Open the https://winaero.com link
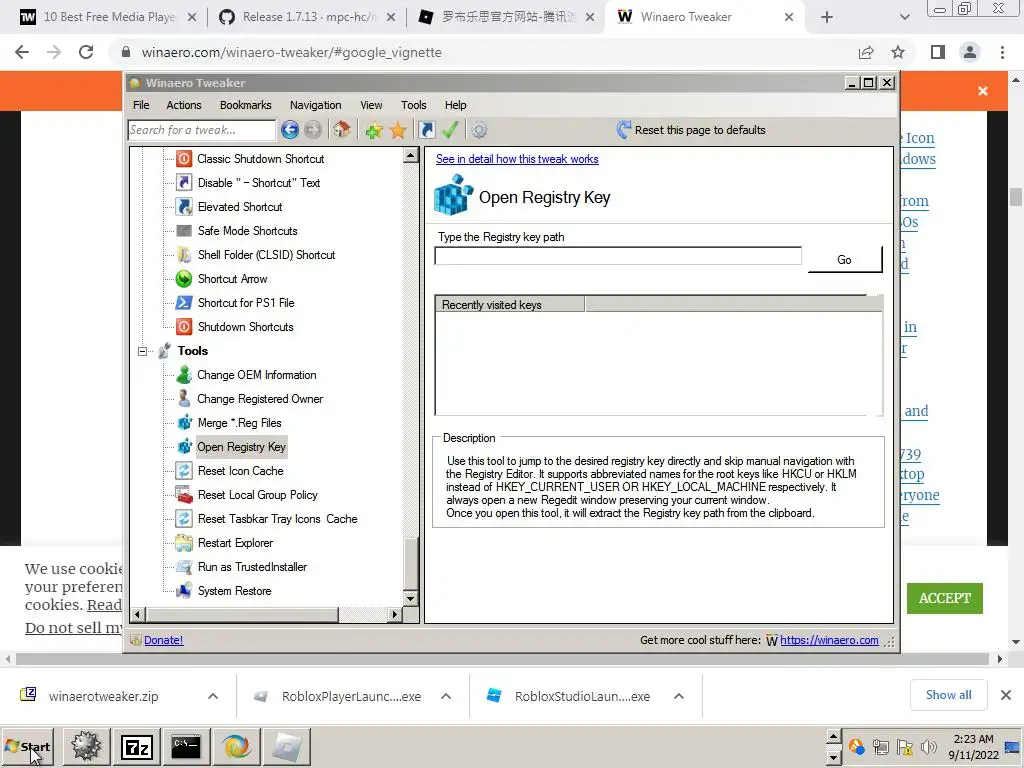Screen dimensions: 1024x768 829,641
